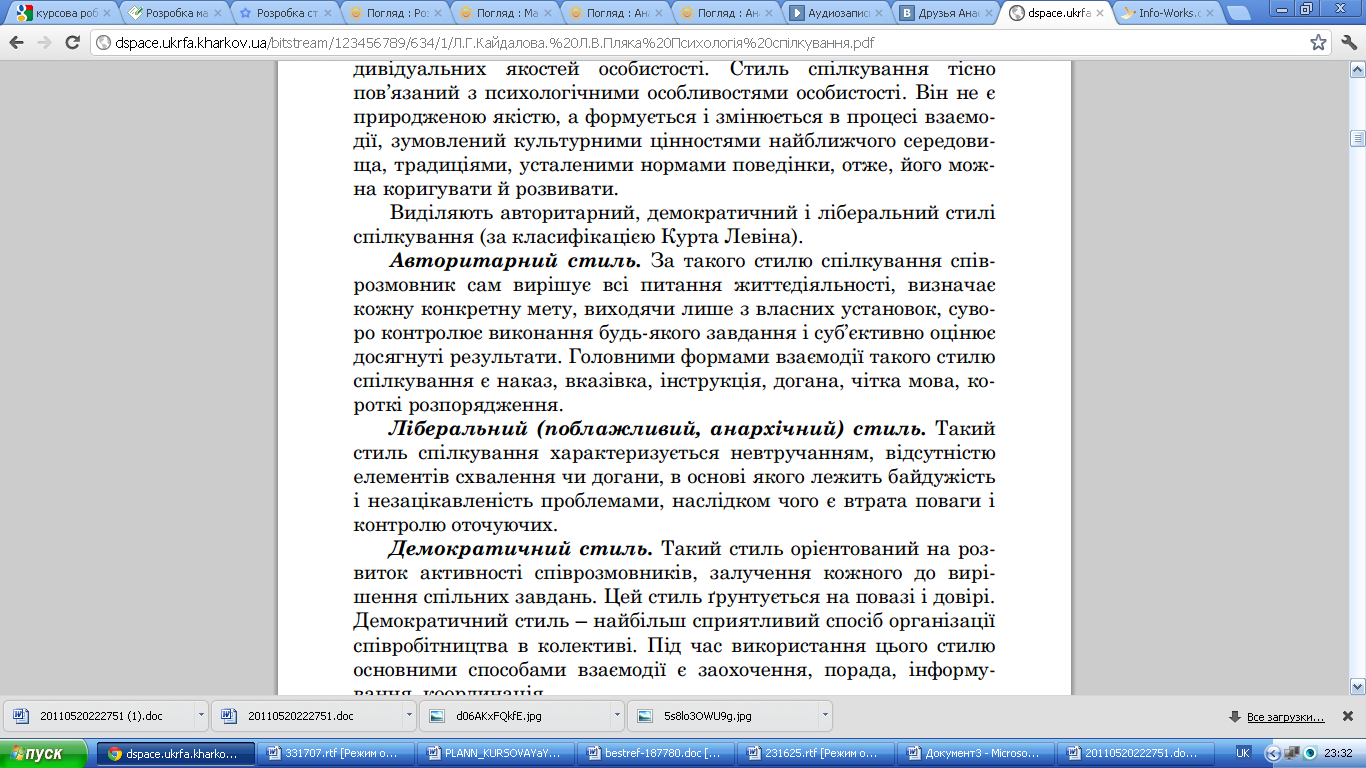Click the heading 'Авторитарний стиль.'
The height and width of the screenshot is (768, 1366).
(x=516, y=262)
